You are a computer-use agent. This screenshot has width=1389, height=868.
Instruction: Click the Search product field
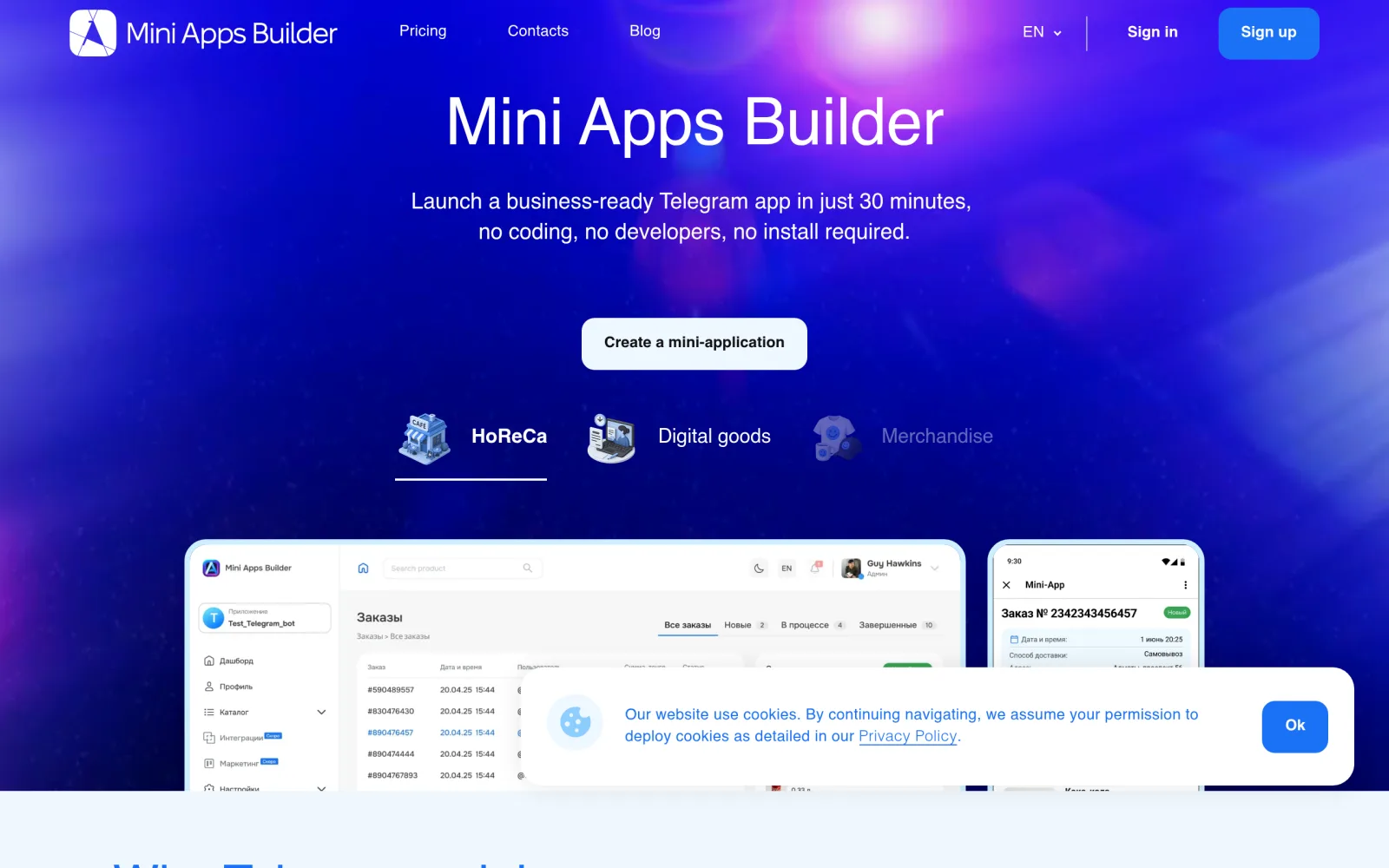462,569
